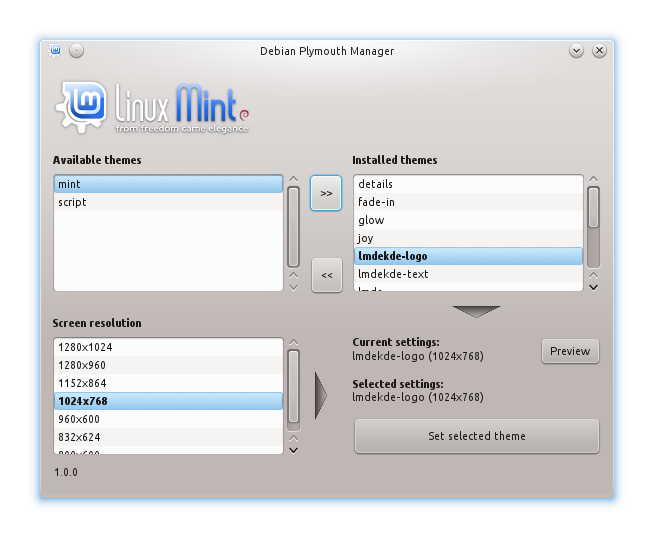Select lmdekde-logo in Installed themes
Viewport: 654px width, 538px height.
468,256
